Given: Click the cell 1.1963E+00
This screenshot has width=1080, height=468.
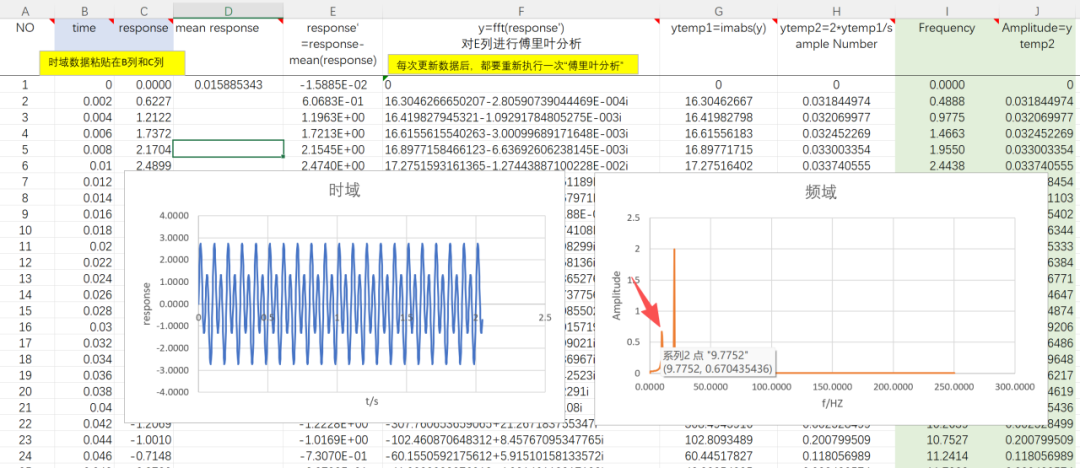Looking at the screenshot, I should 333,116.
